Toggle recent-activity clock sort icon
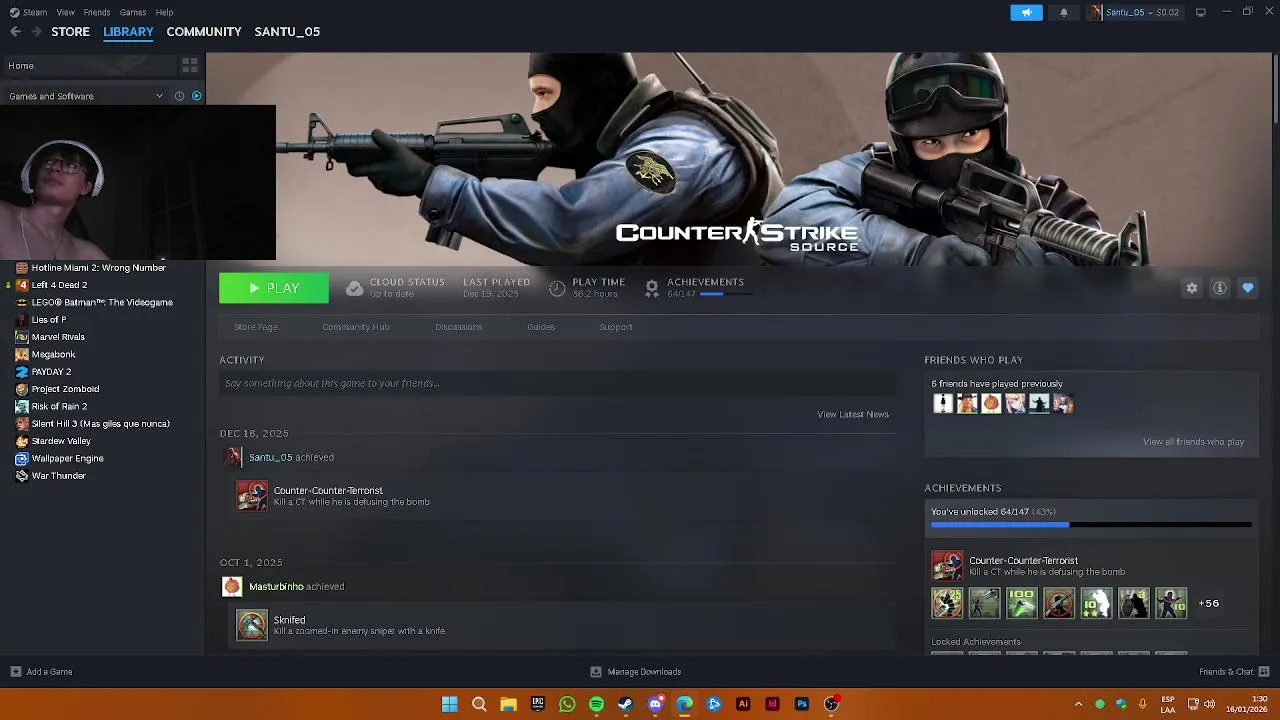The height and width of the screenshot is (720, 1280). click(x=179, y=96)
